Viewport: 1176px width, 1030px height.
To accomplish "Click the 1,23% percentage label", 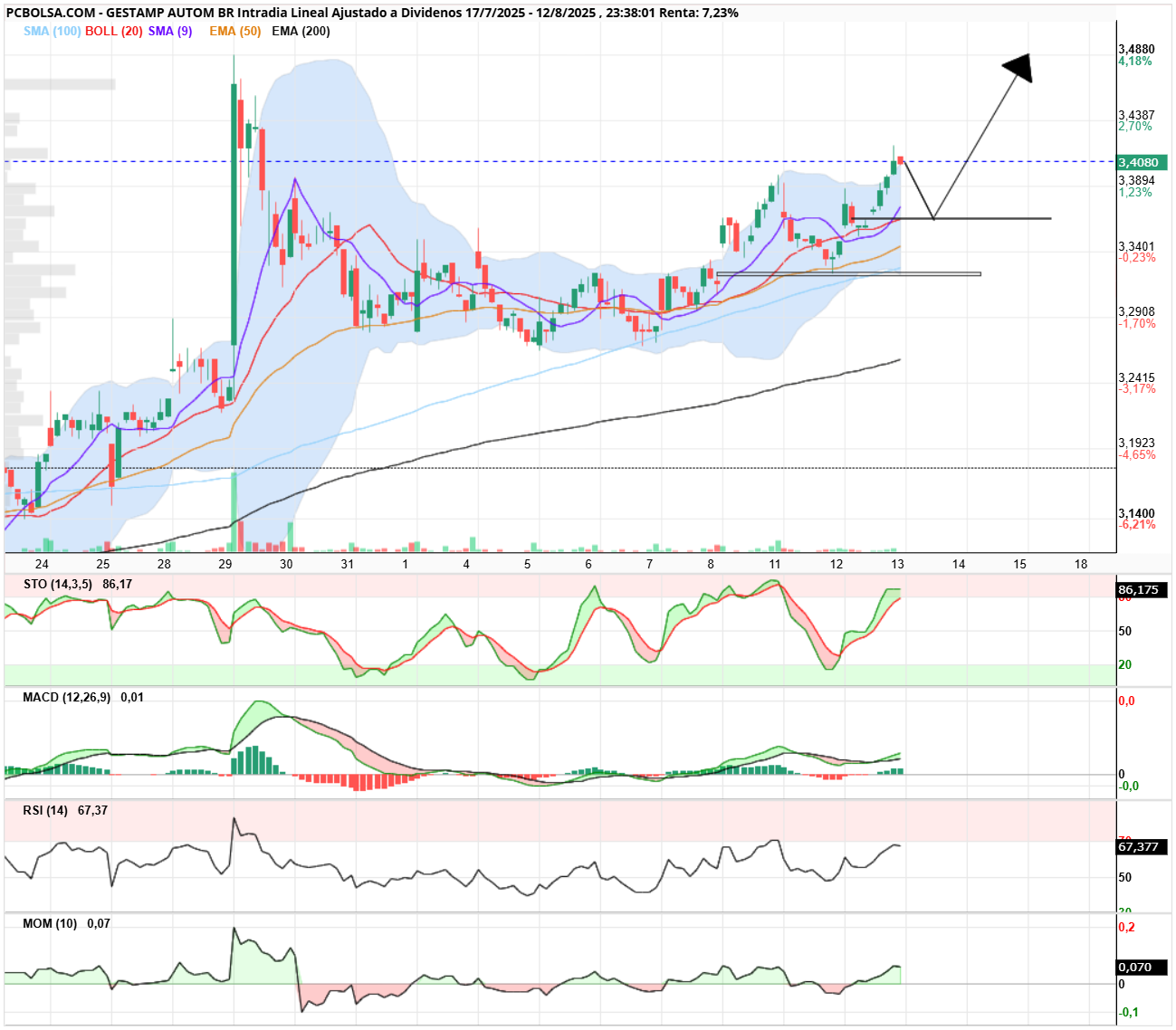I will tap(1135, 193).
